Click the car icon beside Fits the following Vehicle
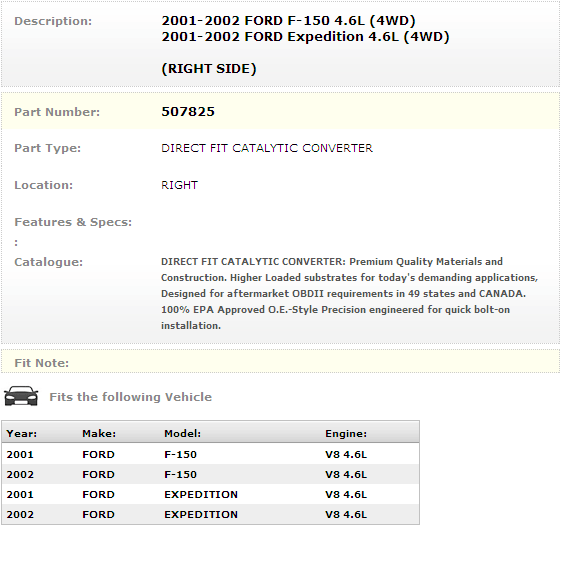Viewport: 570px width, 588px height. pyautogui.click(x=21, y=396)
